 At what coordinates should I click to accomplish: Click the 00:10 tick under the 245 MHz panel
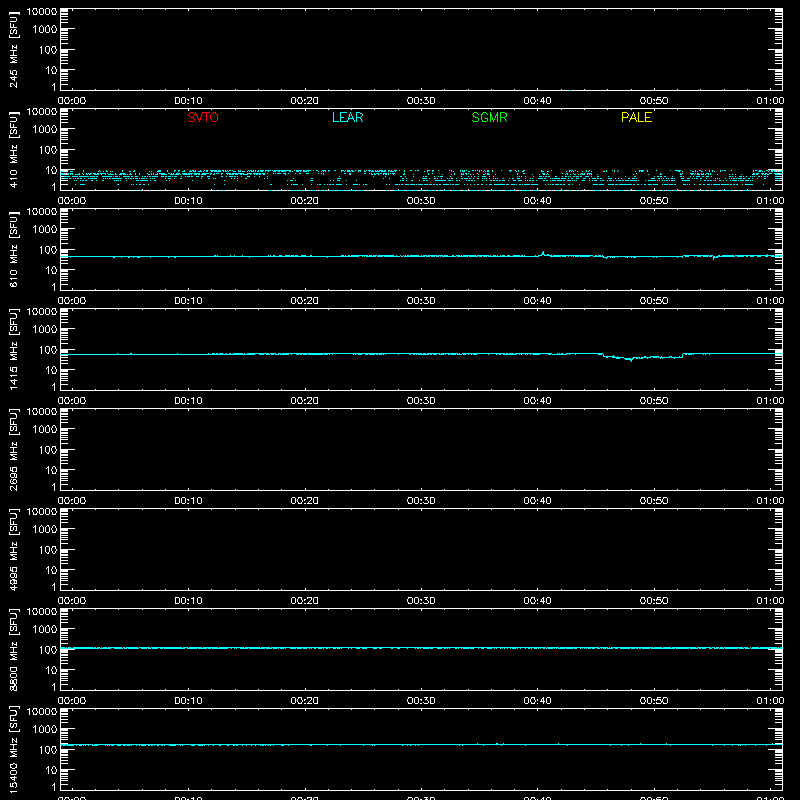(x=188, y=101)
